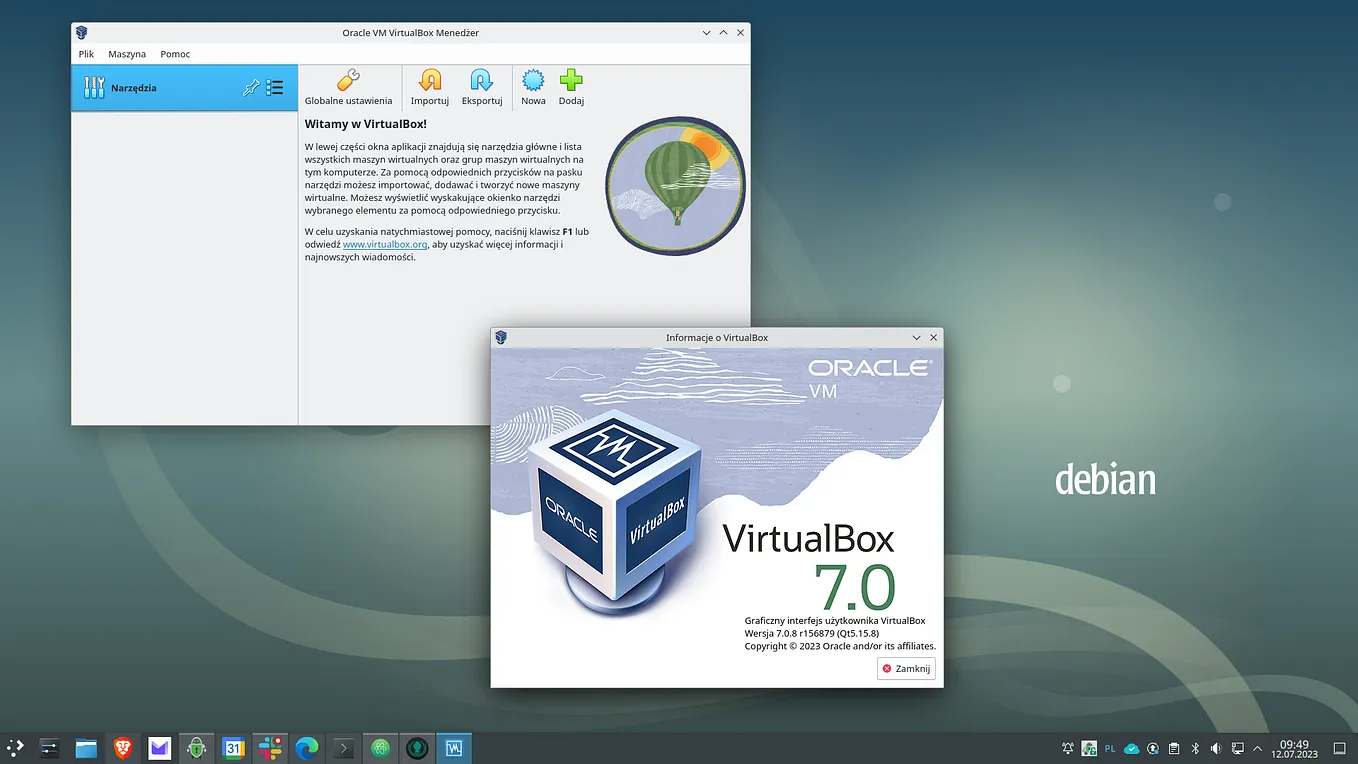This screenshot has height=764, width=1358.
Task: Toggle the pin on the Narzędzia panel
Action: [x=251, y=88]
